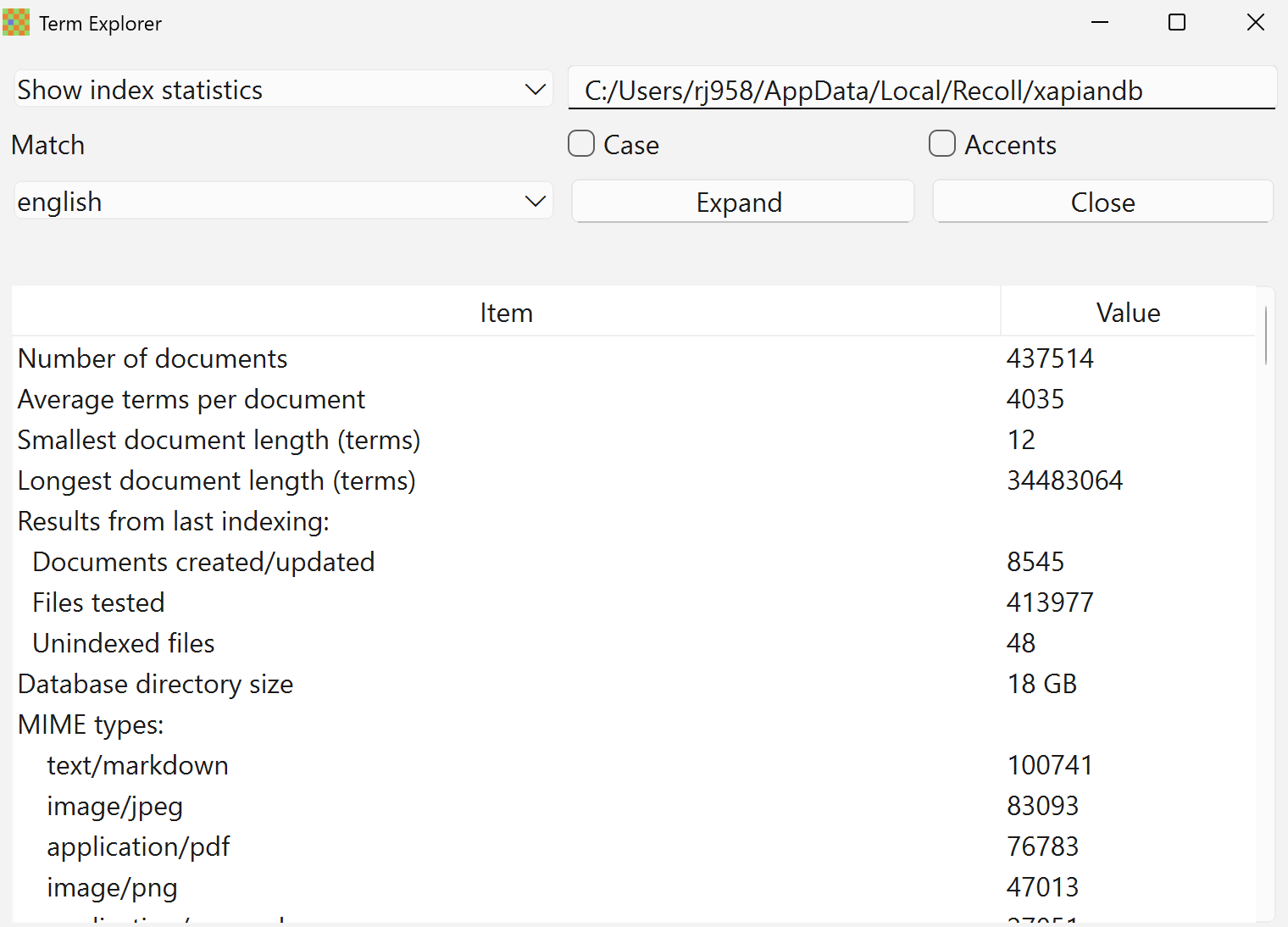The width and height of the screenshot is (1288, 927).
Task: Click the Expand button
Action: click(x=742, y=202)
